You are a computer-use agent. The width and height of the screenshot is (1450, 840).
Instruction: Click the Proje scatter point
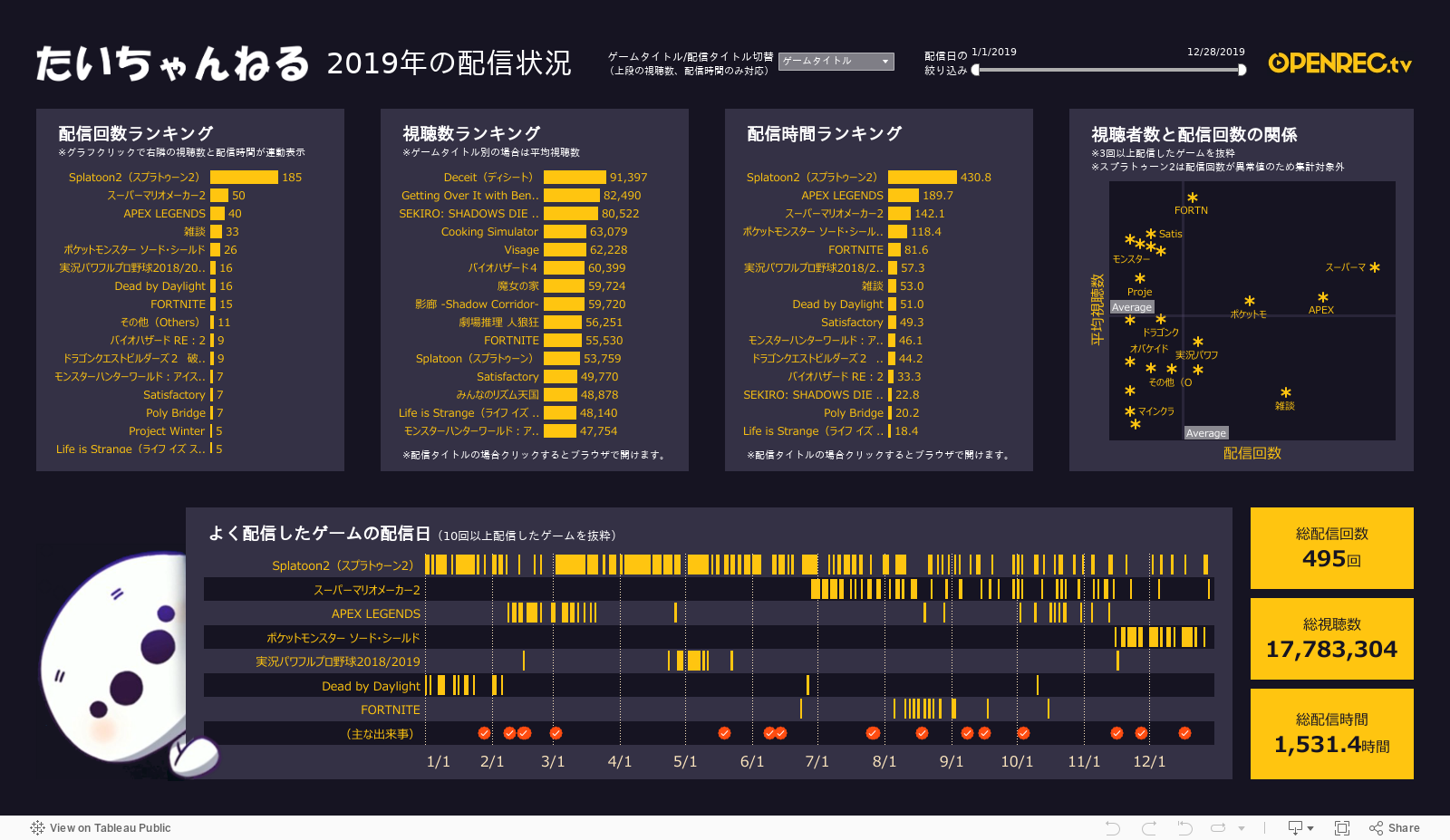tap(1140, 279)
